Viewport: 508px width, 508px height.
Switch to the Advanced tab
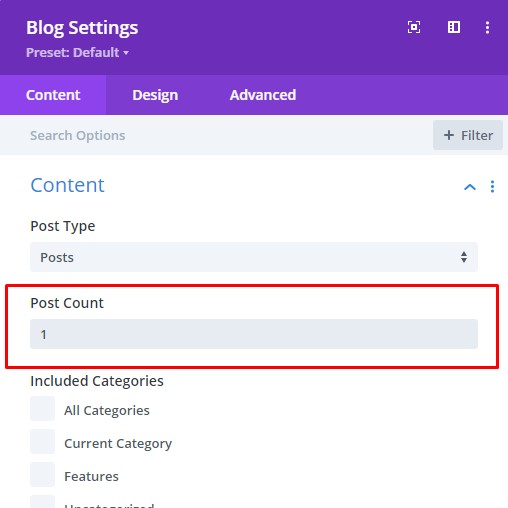coord(263,95)
